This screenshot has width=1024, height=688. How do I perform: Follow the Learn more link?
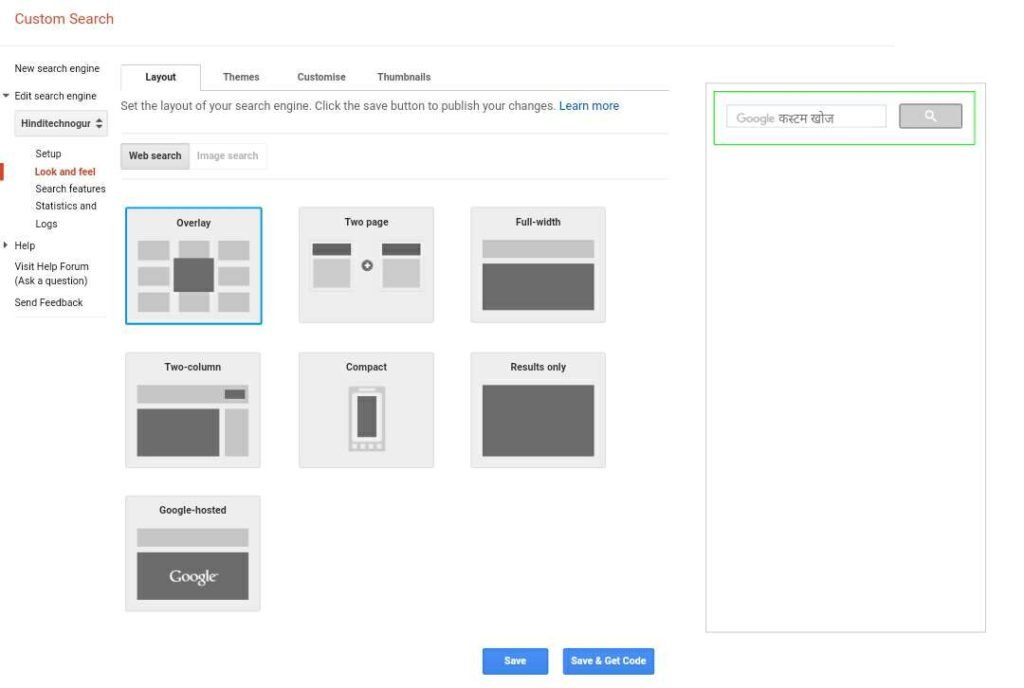(x=589, y=106)
